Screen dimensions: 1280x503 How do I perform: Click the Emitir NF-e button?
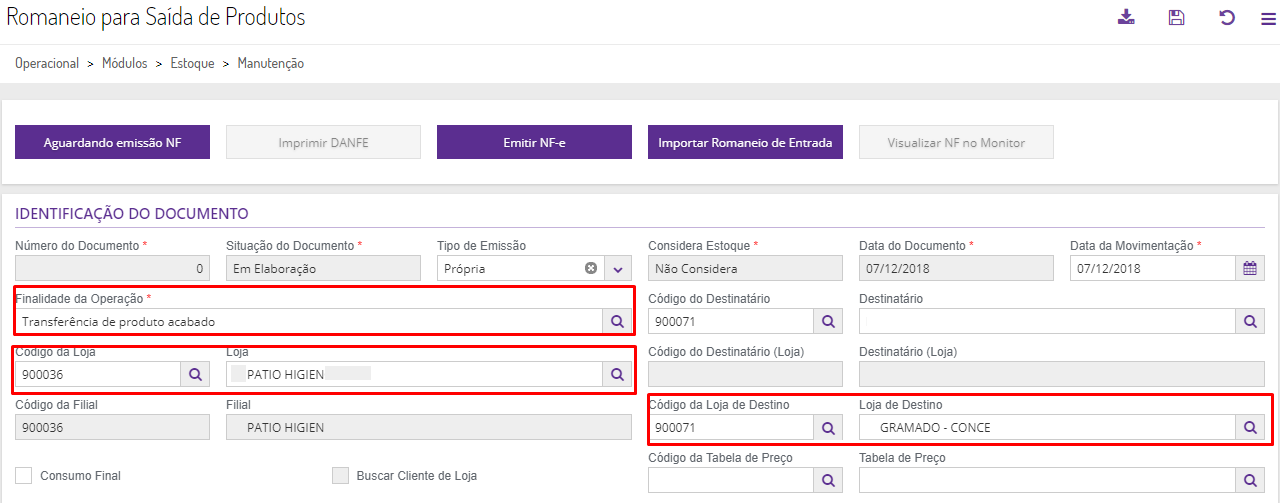[x=534, y=142]
